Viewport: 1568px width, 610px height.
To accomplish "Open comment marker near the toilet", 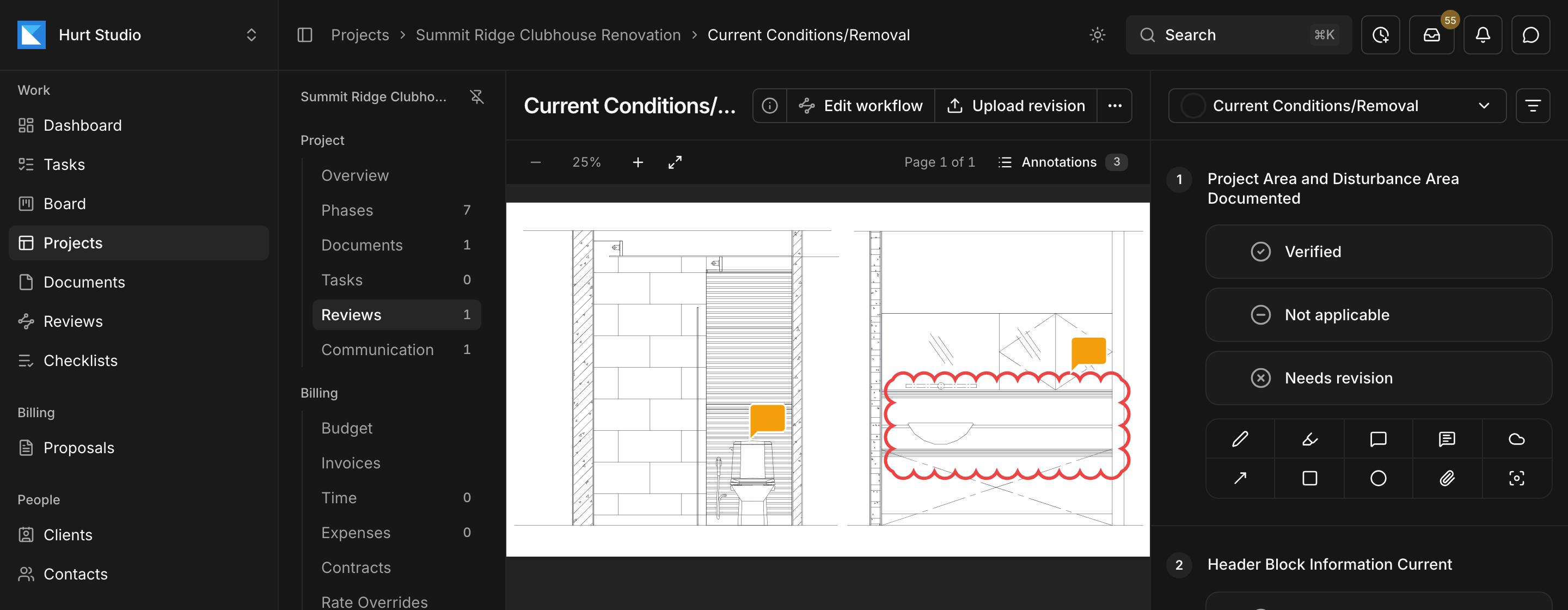I will [x=767, y=419].
